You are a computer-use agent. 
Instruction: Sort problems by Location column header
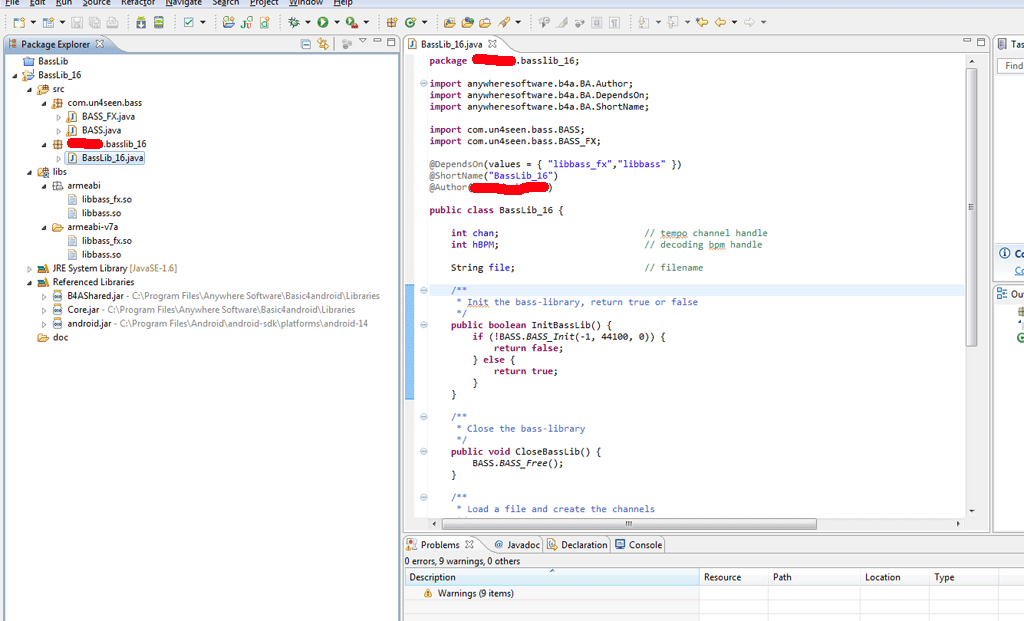[895, 577]
